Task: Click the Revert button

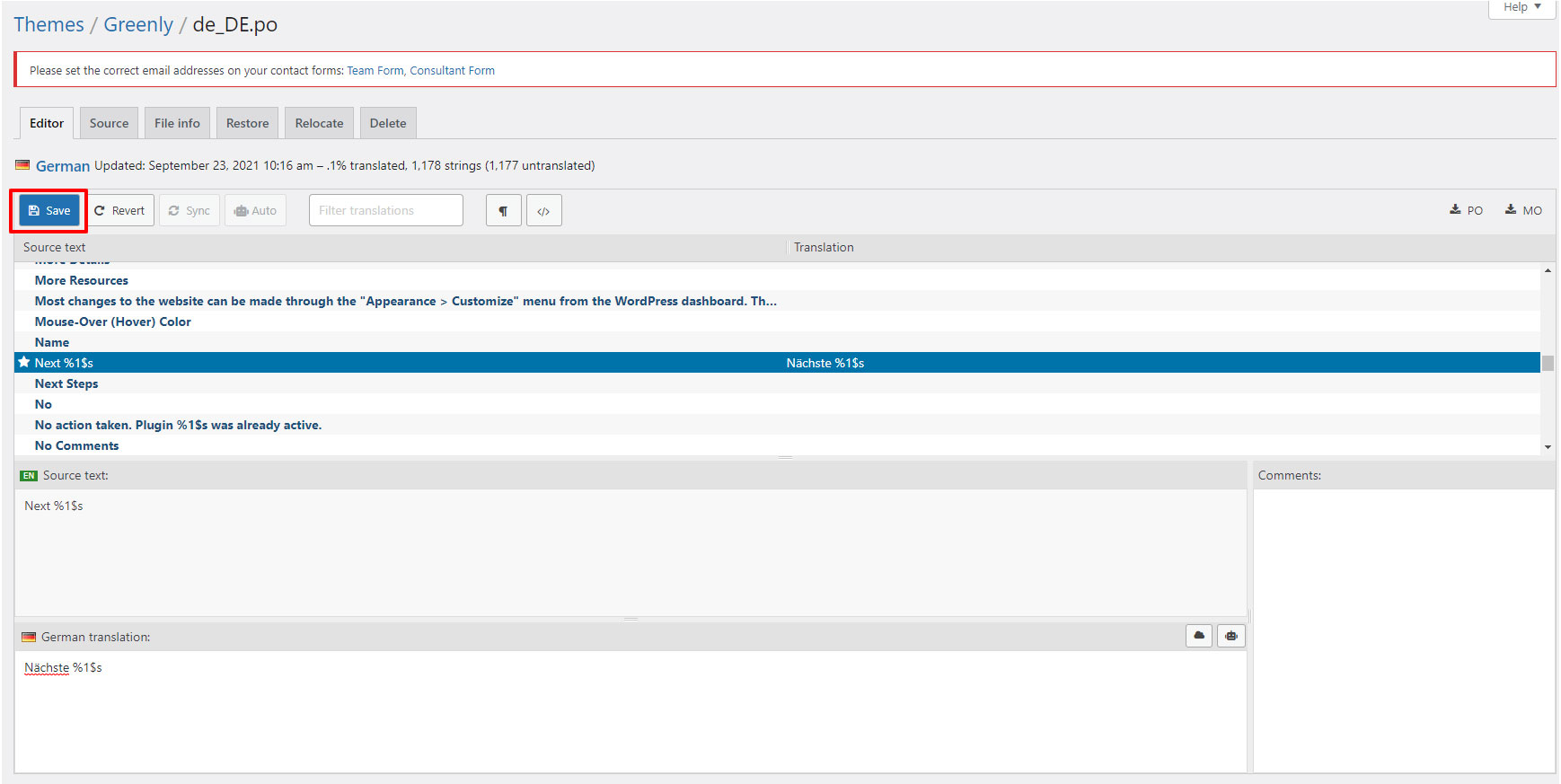Action: [x=120, y=211]
